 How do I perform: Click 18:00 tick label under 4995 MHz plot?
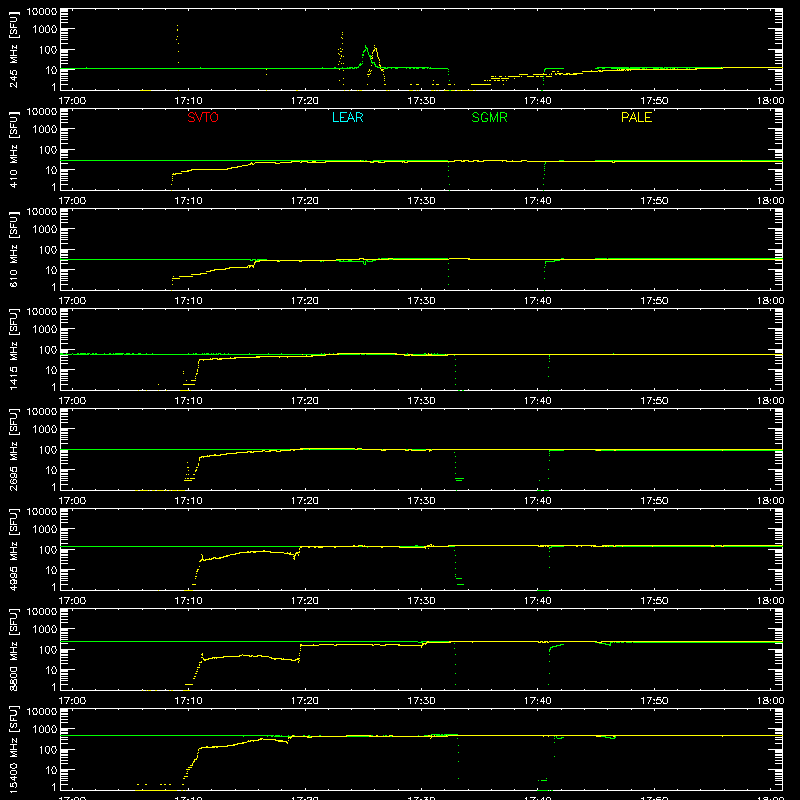[770, 601]
